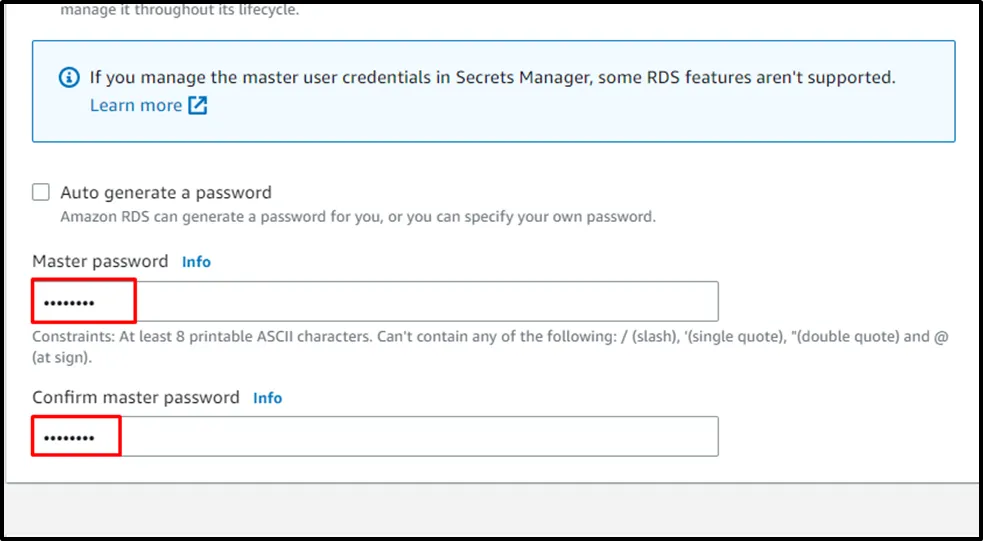Focus the Master password input field
The width and height of the screenshot is (983, 541).
[x=420, y=301]
